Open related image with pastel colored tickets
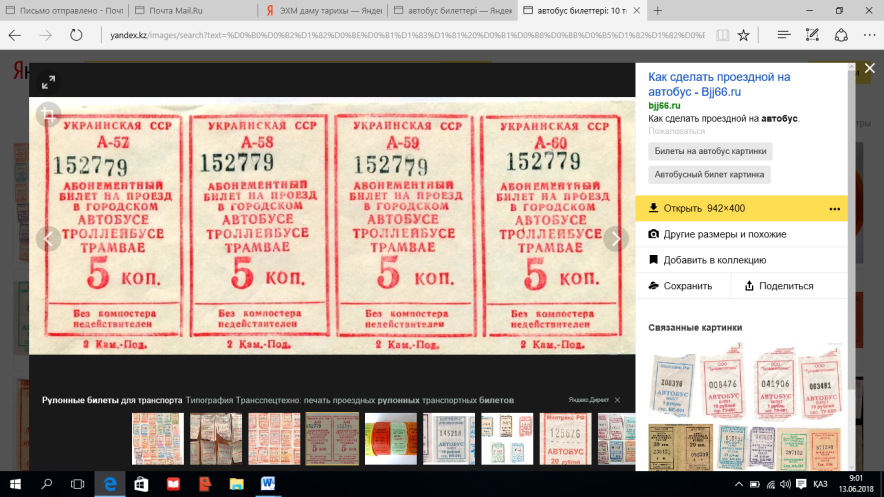The width and height of the screenshot is (884, 497). pyautogui.click(x=779, y=447)
